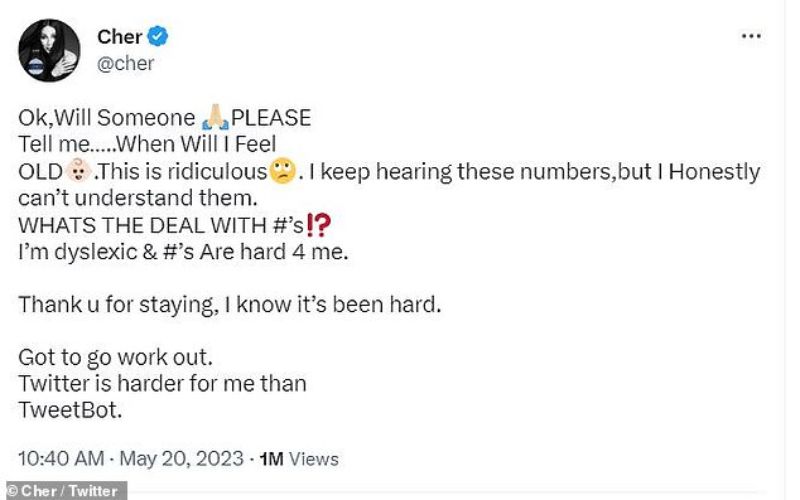The width and height of the screenshot is (800, 500).
Task: Click the line 'WHATS THE DEAL WITH #'s'
Action: (160, 225)
